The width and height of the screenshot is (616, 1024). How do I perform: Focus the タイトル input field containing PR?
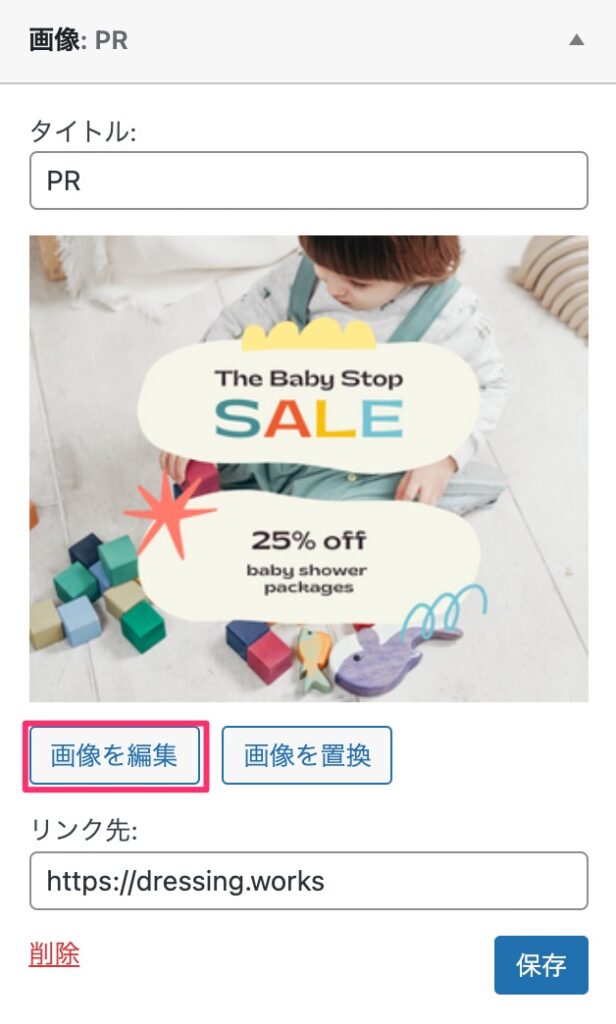tap(308, 181)
